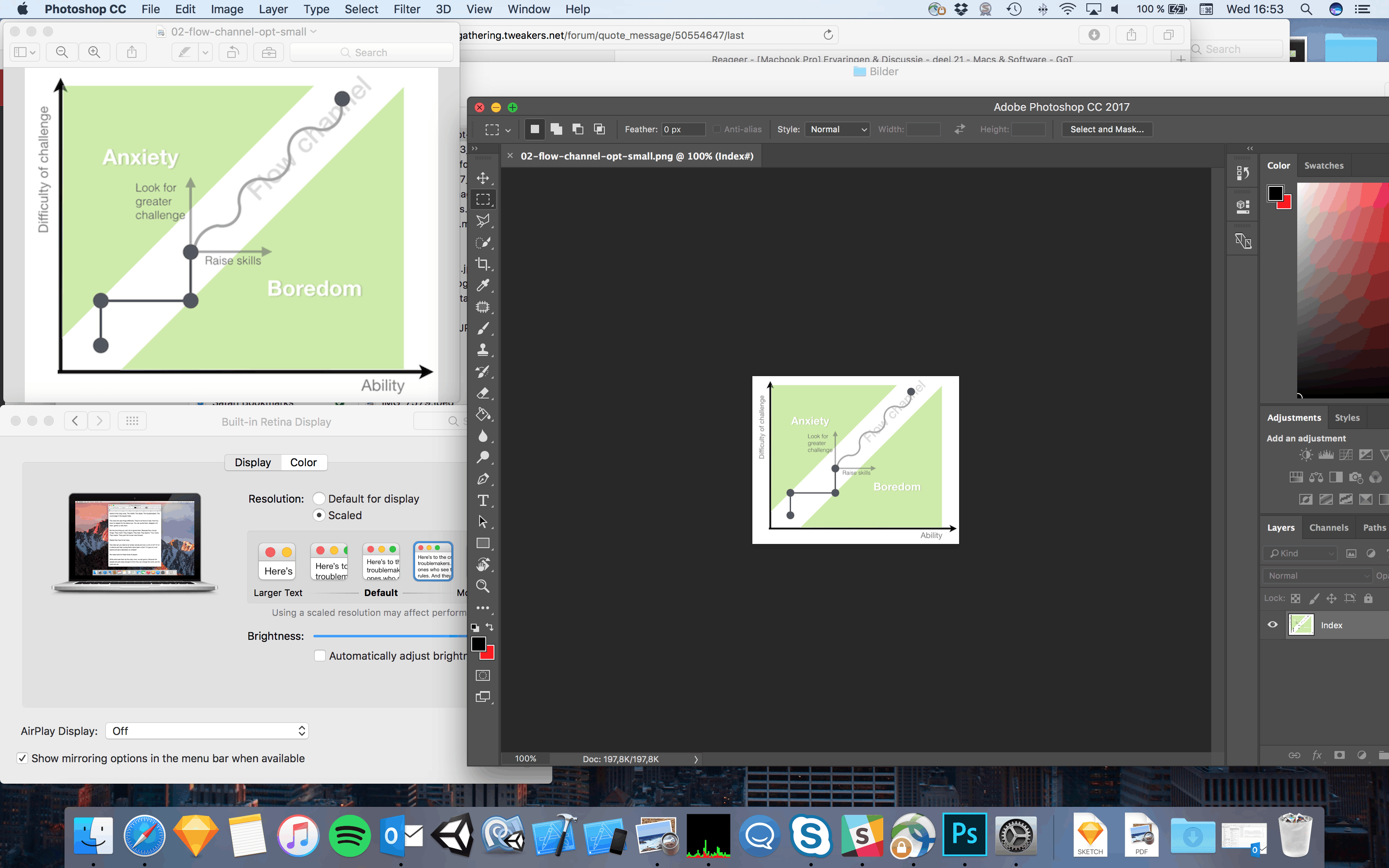Choose Default for display resolution
The height and width of the screenshot is (868, 1389).
319,498
